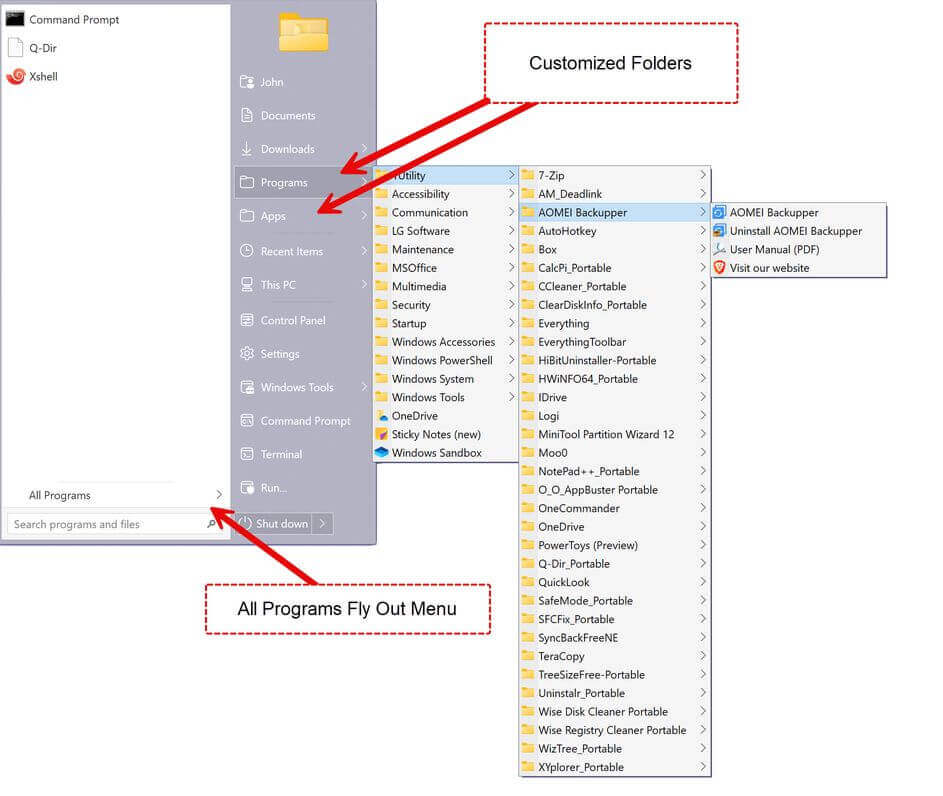Image resolution: width=943 pixels, height=796 pixels.
Task: Open the QuickLook folder
Action: [615, 582]
